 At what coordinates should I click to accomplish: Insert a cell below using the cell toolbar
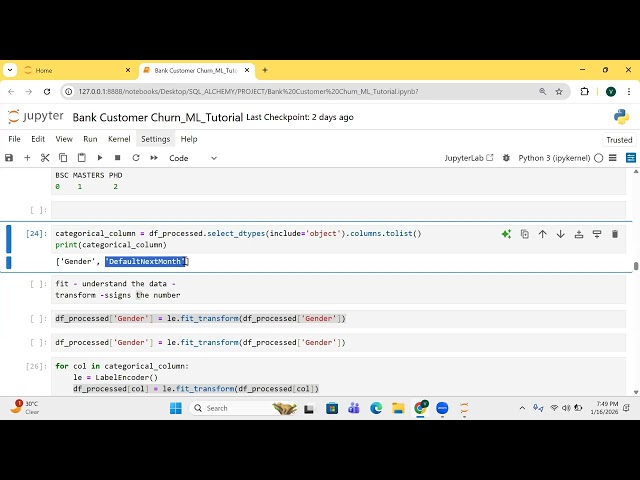tap(597, 234)
